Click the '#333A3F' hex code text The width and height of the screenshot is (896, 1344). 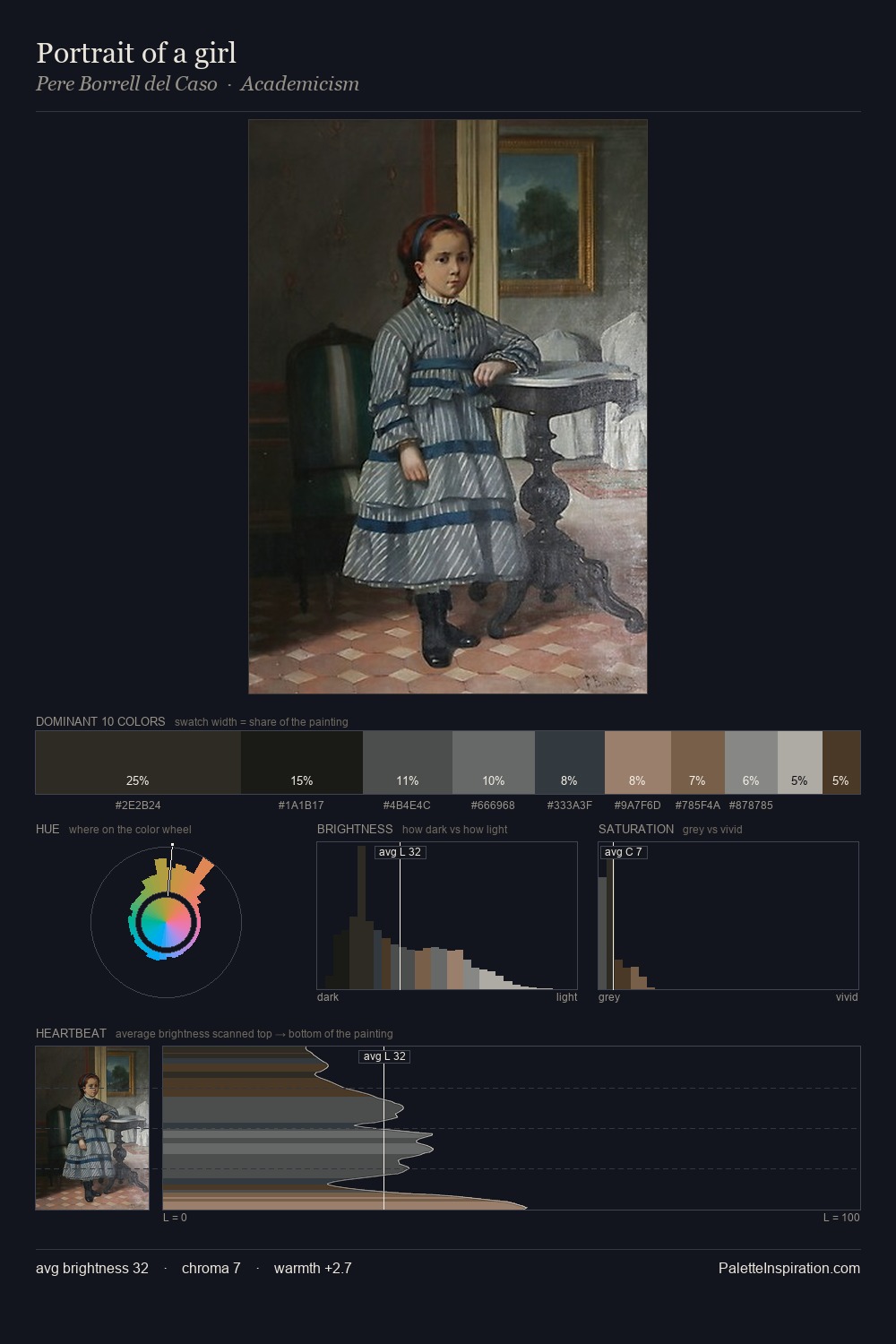570,806
